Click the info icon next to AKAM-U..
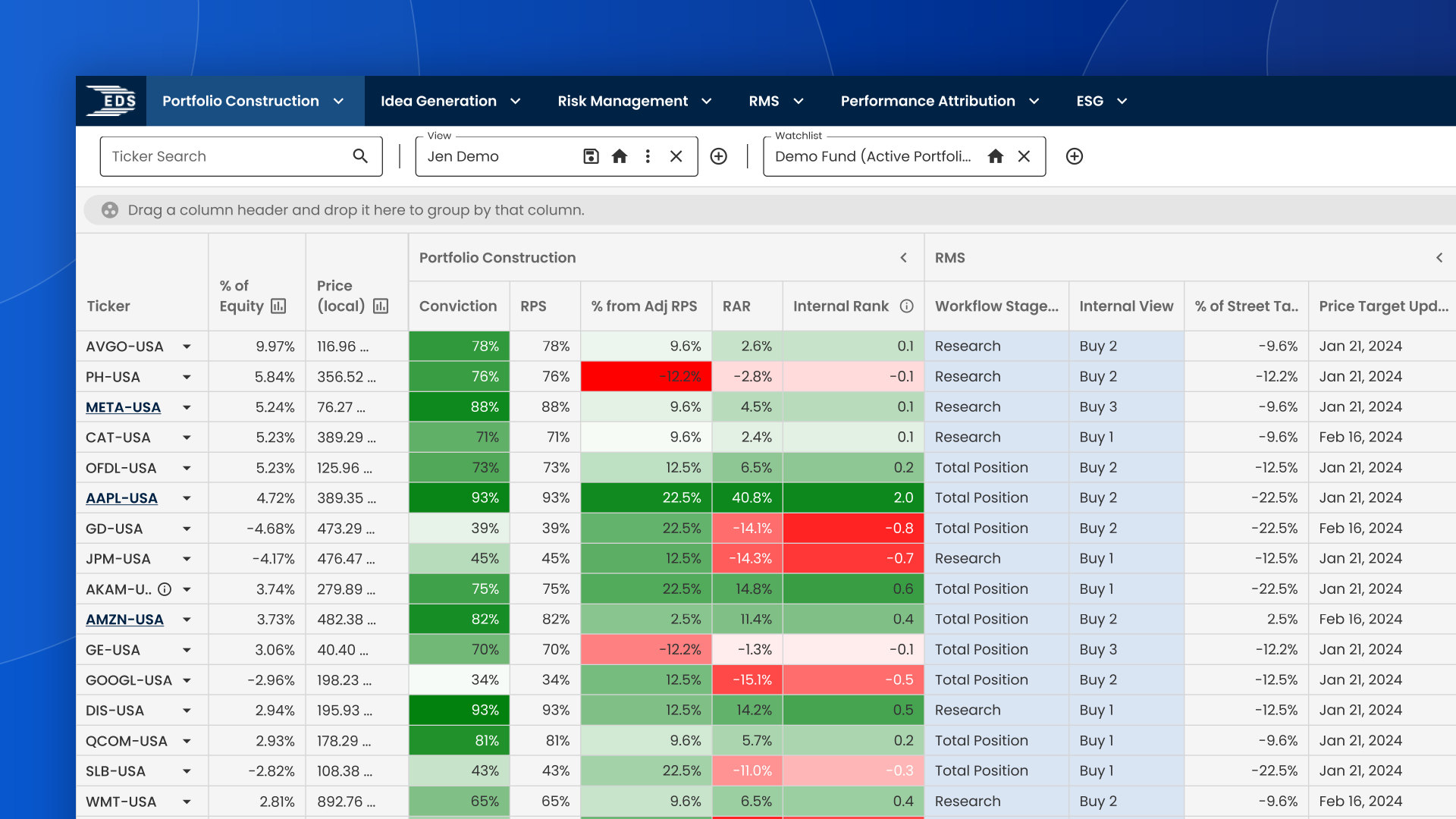Image resolution: width=1456 pixels, height=819 pixels. tap(165, 589)
